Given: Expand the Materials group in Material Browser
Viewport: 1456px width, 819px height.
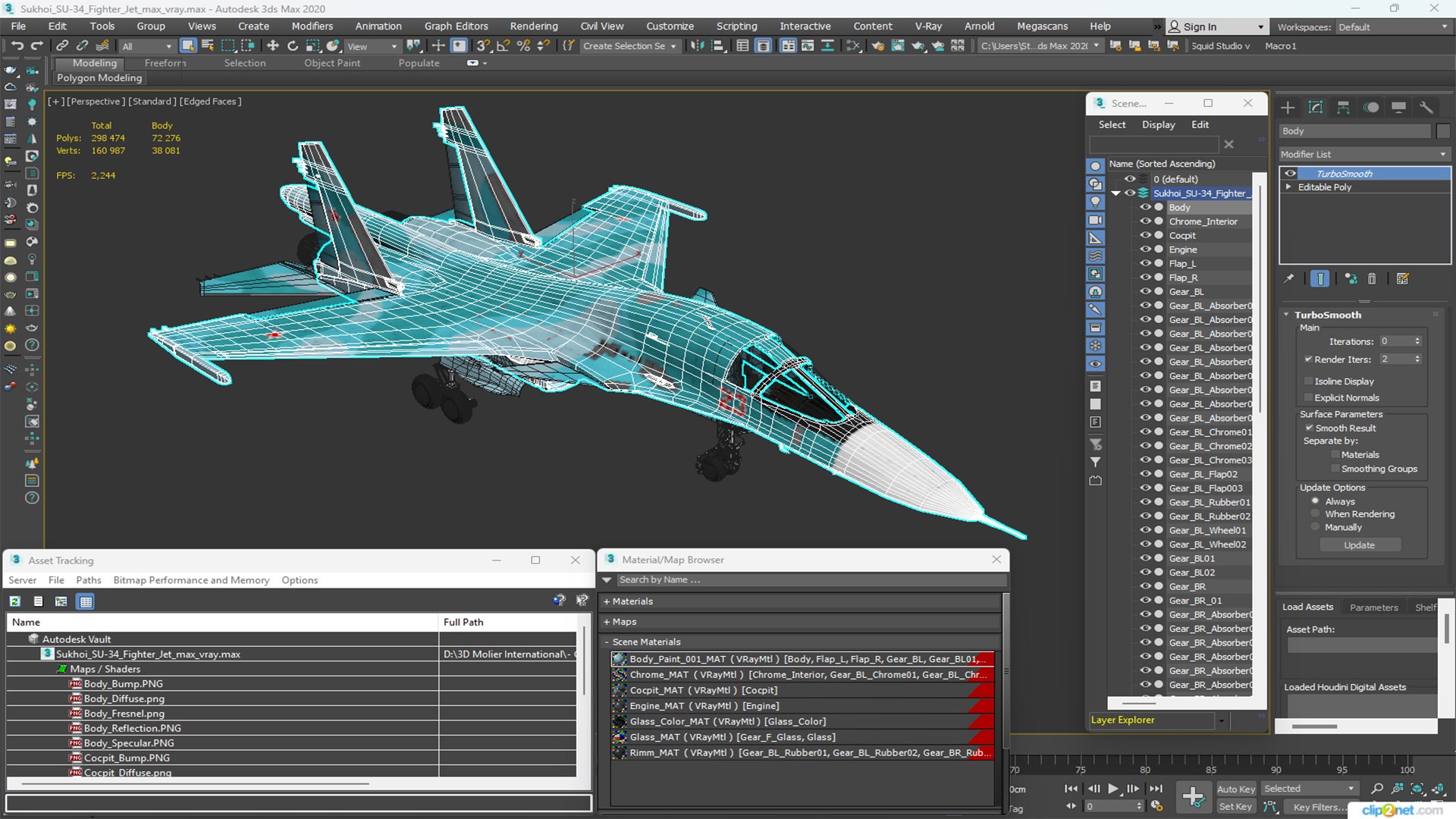Looking at the screenshot, I should pos(607,601).
